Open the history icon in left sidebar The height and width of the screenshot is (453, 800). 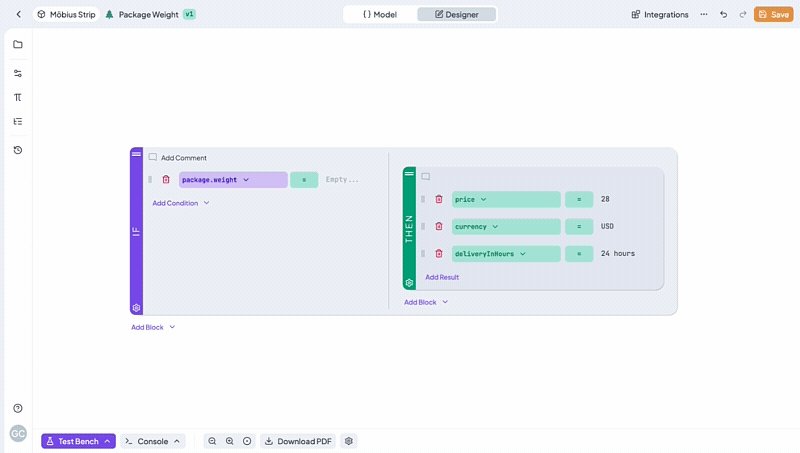18,150
